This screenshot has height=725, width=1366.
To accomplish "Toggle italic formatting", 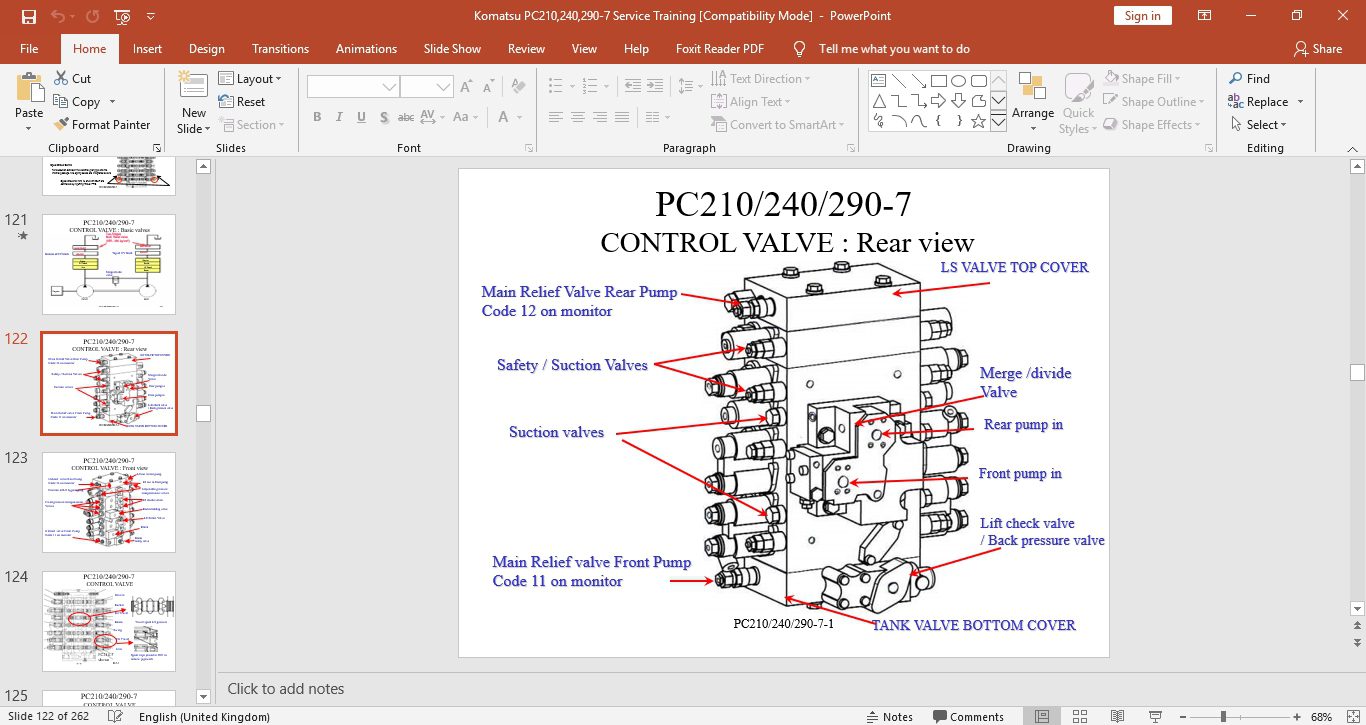I will click(x=339, y=117).
